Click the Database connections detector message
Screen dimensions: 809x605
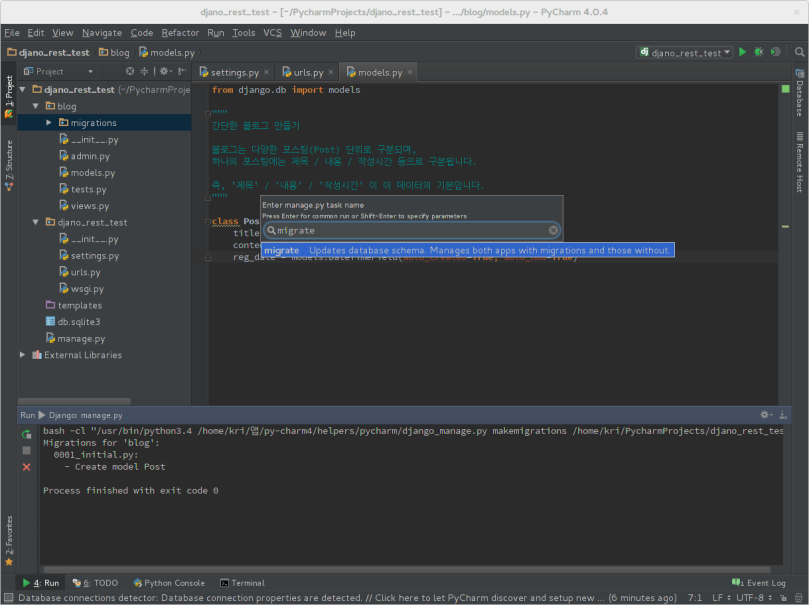tap(347, 598)
